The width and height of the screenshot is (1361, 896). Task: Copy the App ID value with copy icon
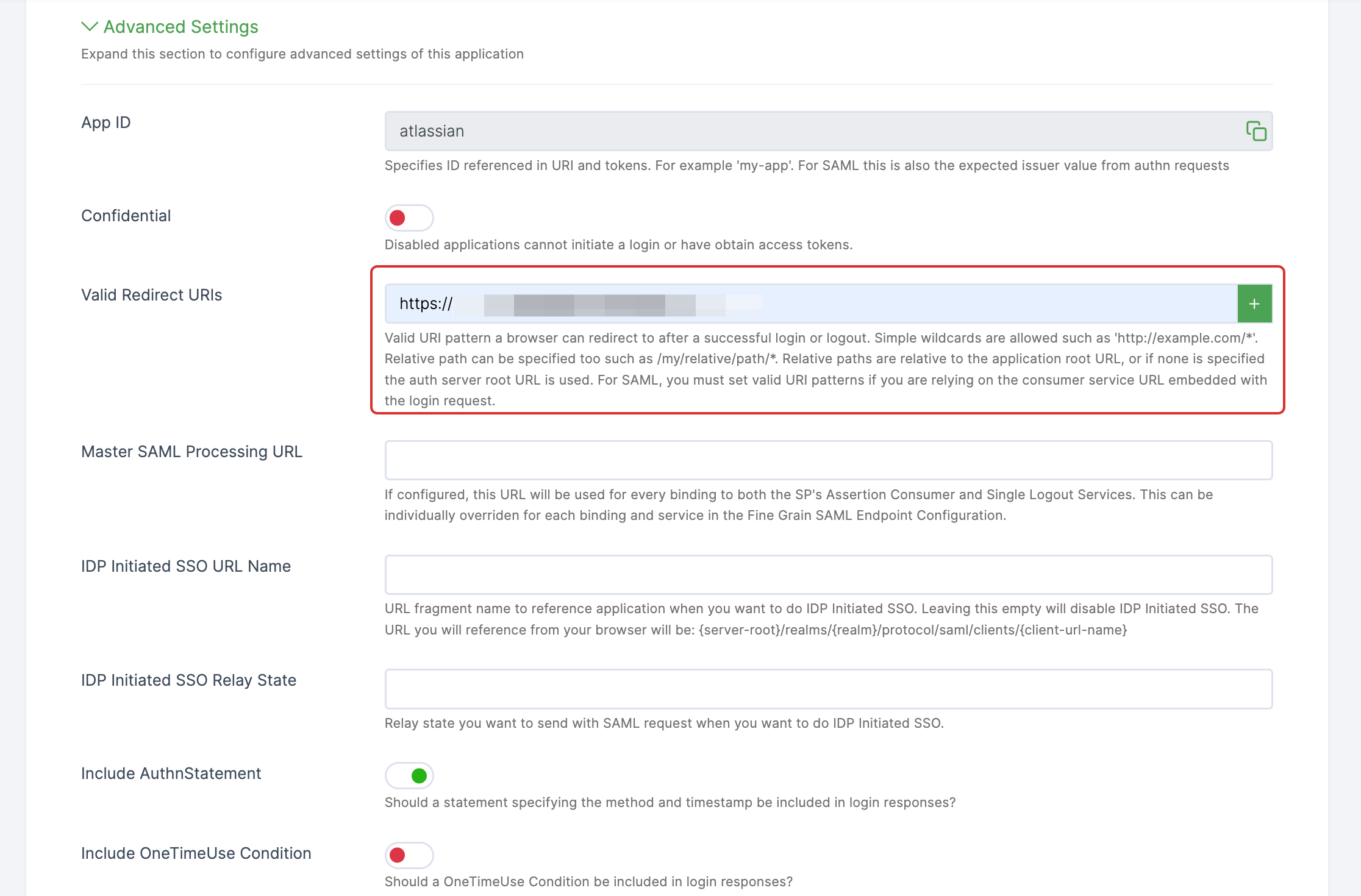(1256, 131)
